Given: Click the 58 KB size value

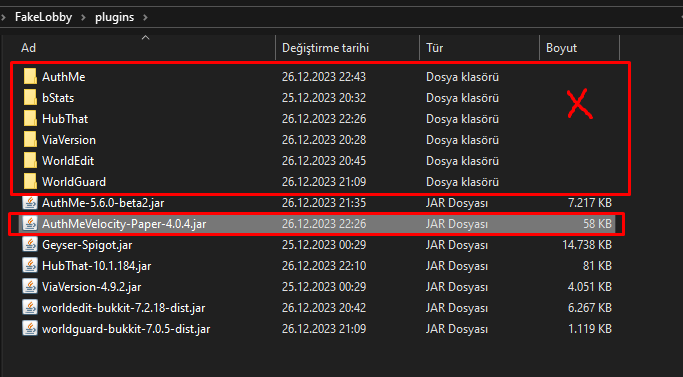Looking at the screenshot, I should (x=597, y=224).
